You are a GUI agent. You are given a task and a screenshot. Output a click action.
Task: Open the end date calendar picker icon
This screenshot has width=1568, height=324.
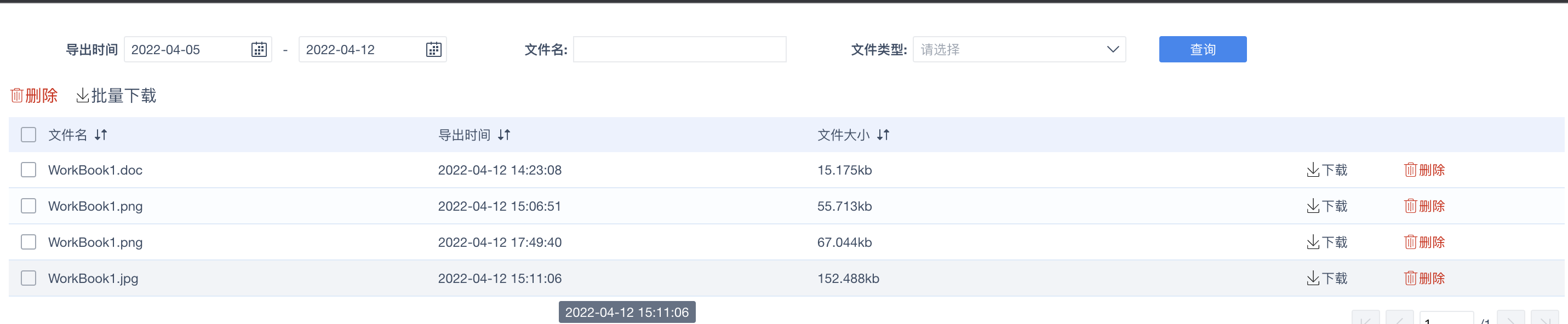[x=433, y=49]
